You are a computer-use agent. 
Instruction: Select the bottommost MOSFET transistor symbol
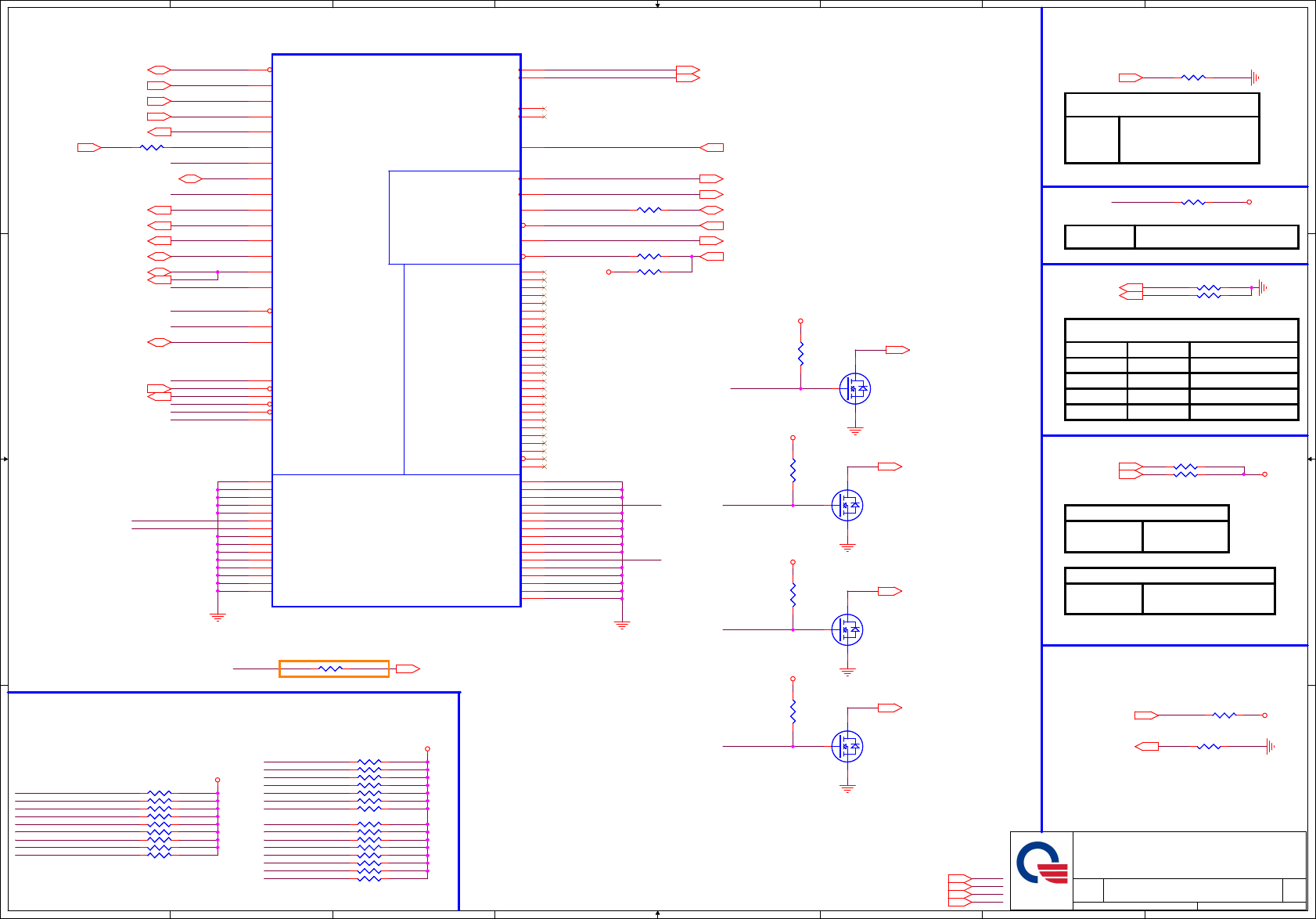pos(847,746)
